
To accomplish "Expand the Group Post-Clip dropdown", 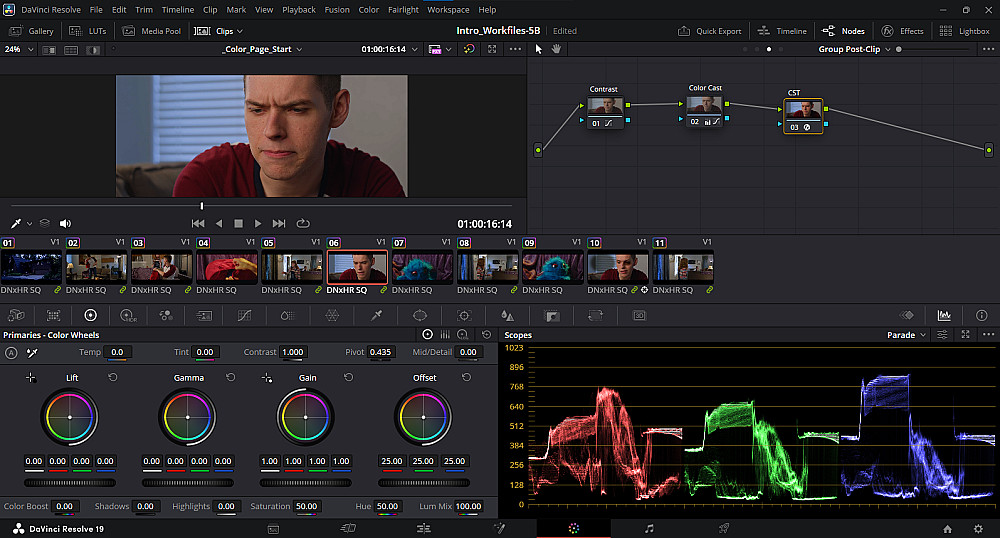I will 854,49.
